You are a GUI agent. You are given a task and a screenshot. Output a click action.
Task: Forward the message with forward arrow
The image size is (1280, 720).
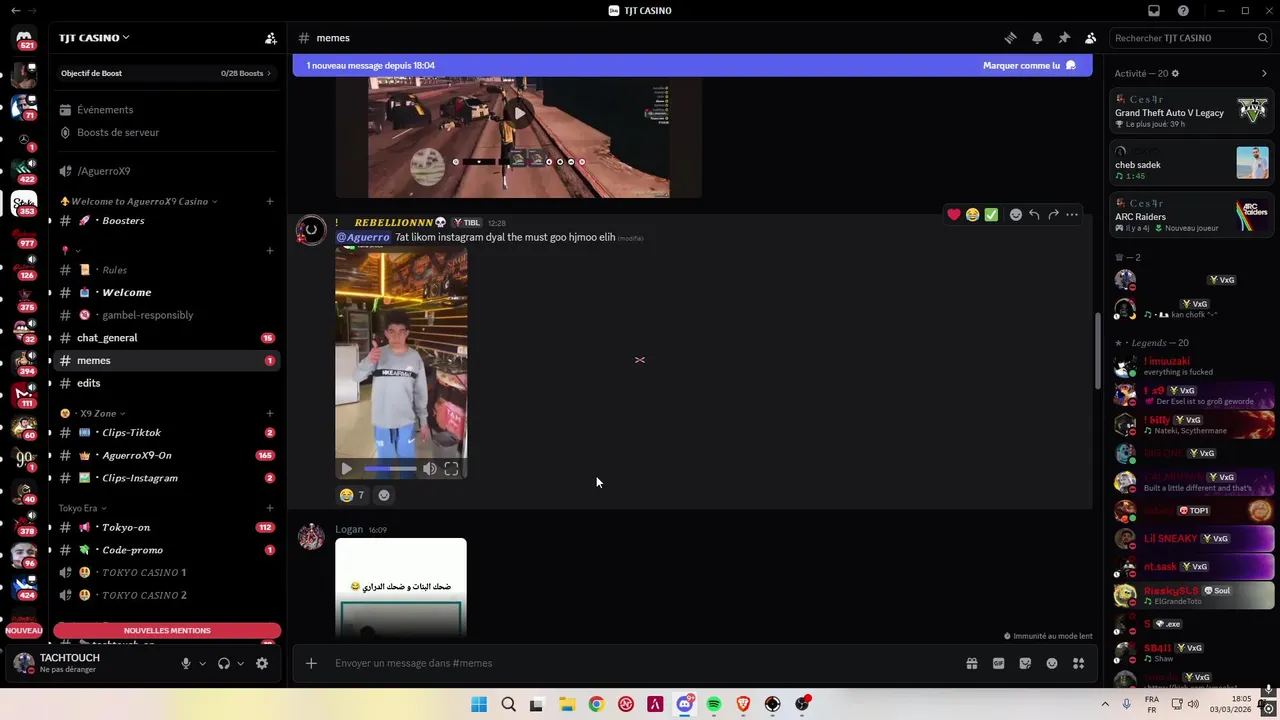1053,214
